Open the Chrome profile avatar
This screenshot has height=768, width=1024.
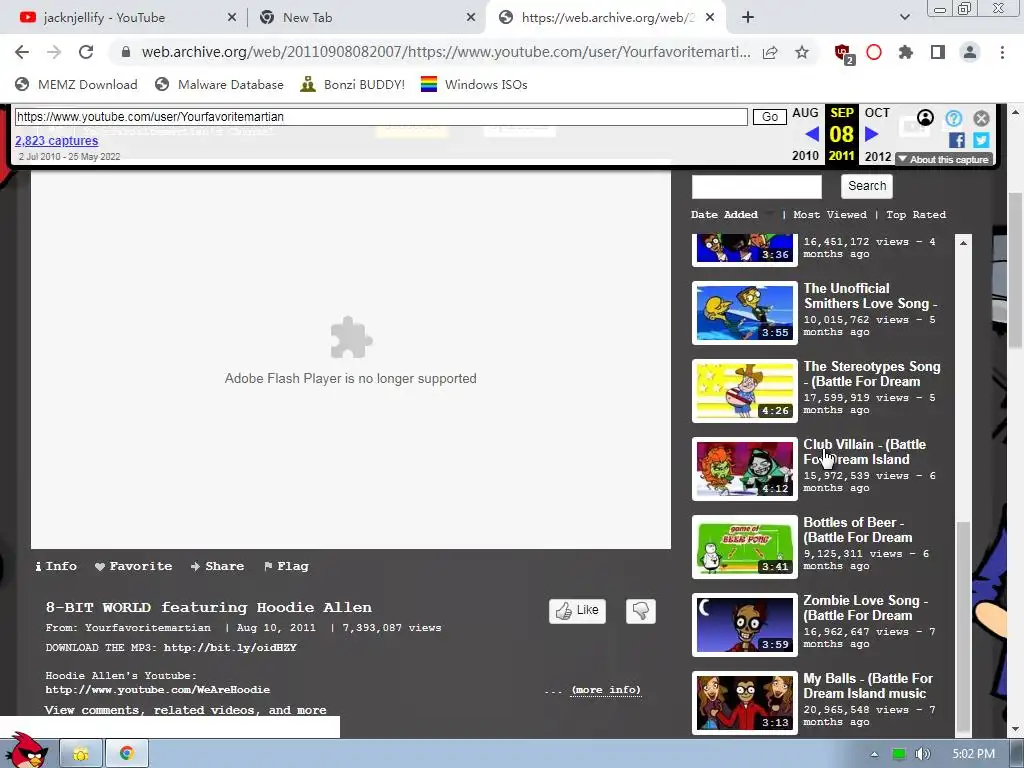point(970,52)
